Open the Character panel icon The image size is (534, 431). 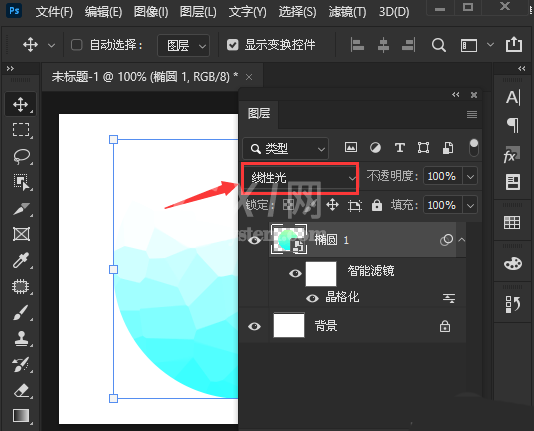click(x=513, y=98)
